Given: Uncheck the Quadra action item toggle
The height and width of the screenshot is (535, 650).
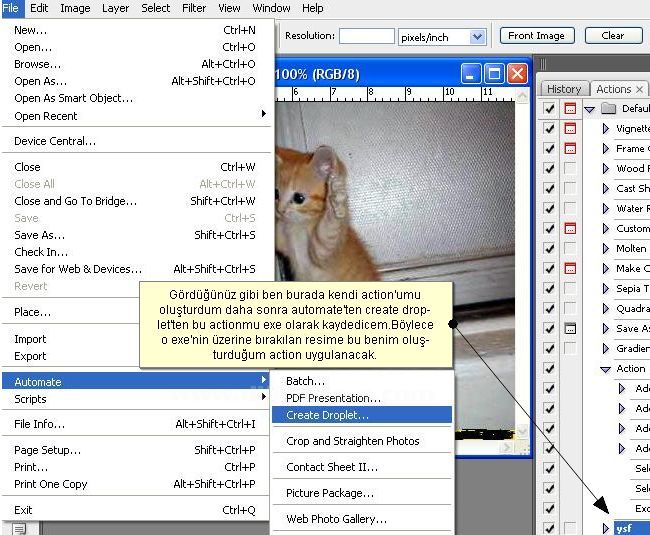Looking at the screenshot, I should pyautogui.click(x=549, y=308).
